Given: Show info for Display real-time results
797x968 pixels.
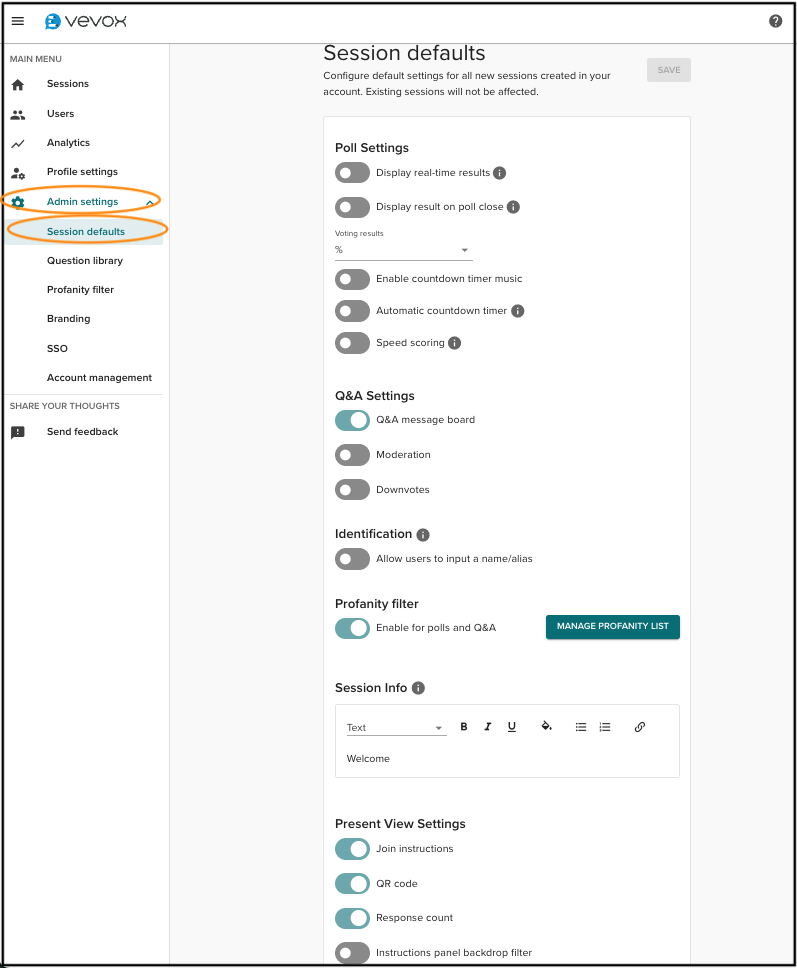Looking at the screenshot, I should click(499, 173).
